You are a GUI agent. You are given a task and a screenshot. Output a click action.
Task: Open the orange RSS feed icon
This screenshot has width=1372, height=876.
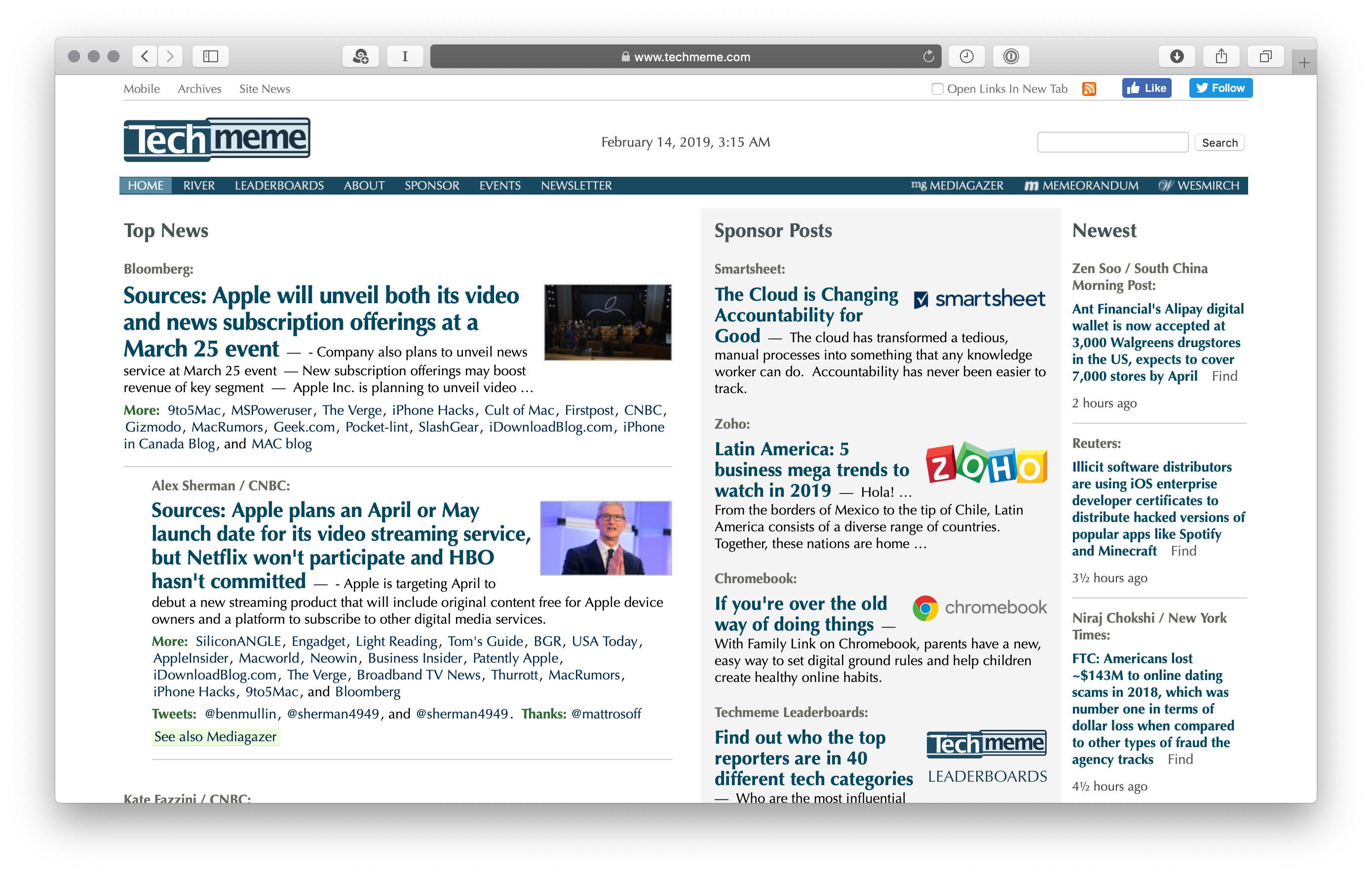pyautogui.click(x=1089, y=89)
